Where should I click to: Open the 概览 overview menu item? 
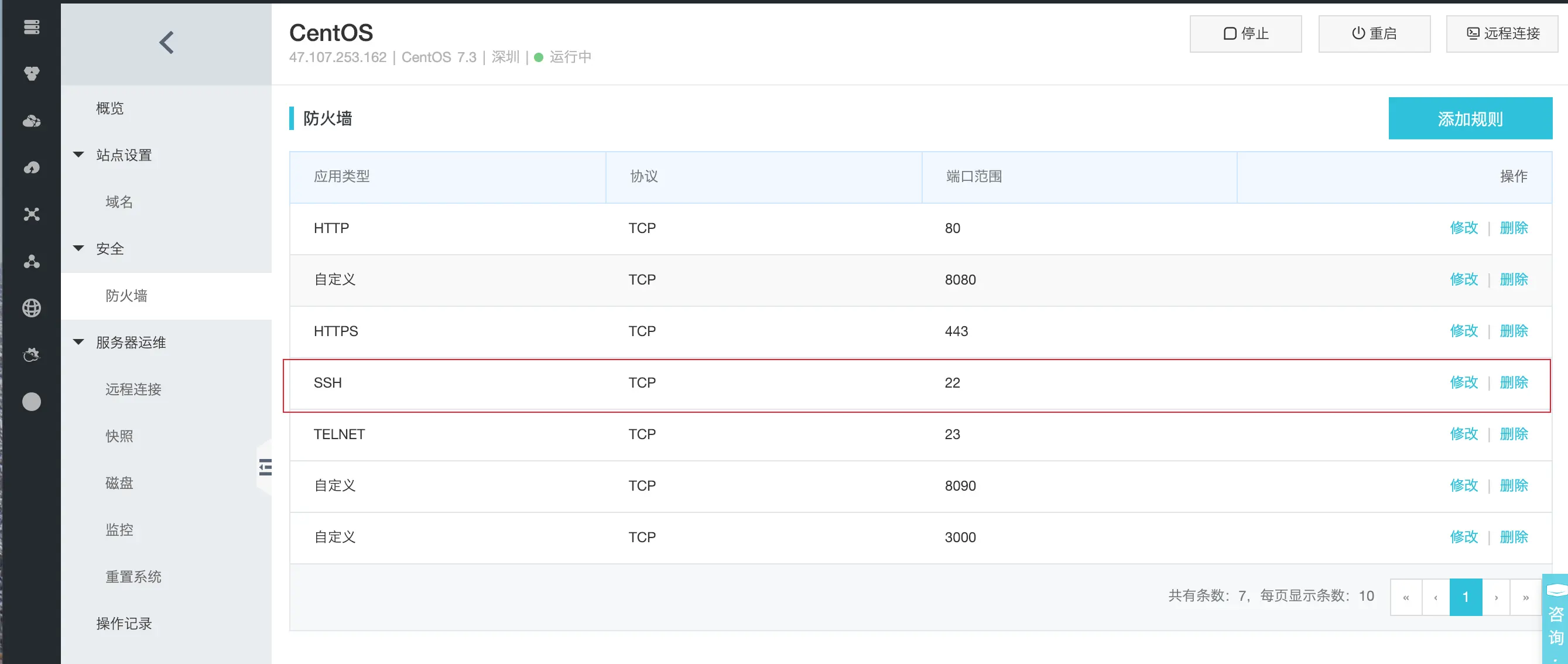[109, 108]
